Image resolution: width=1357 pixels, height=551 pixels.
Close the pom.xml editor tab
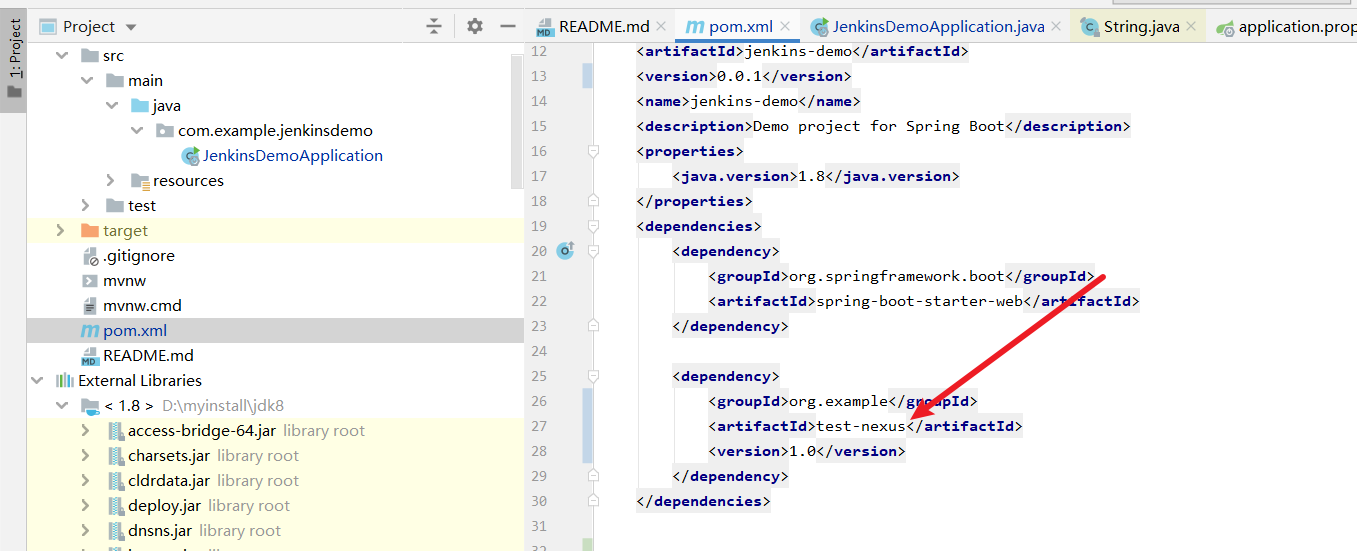tap(785, 27)
